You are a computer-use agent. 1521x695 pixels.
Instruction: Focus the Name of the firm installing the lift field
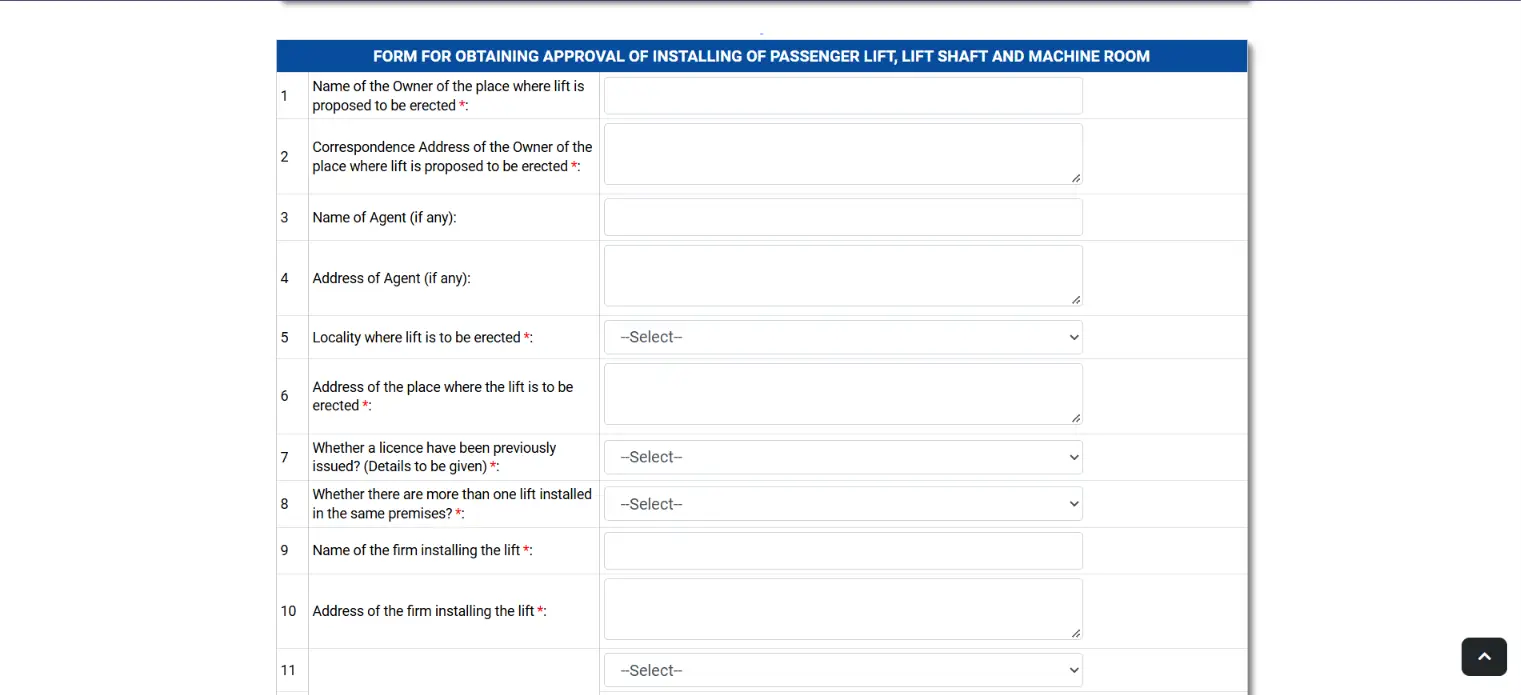(843, 551)
